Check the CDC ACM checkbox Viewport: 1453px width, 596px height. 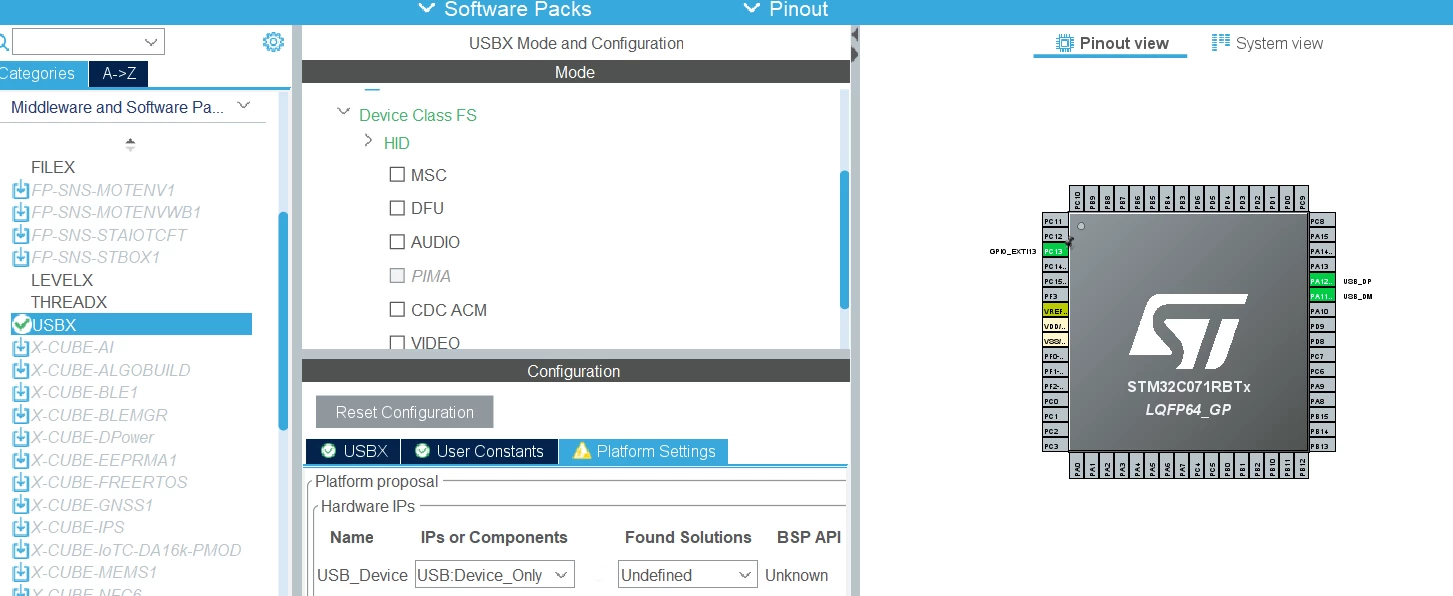click(x=397, y=310)
